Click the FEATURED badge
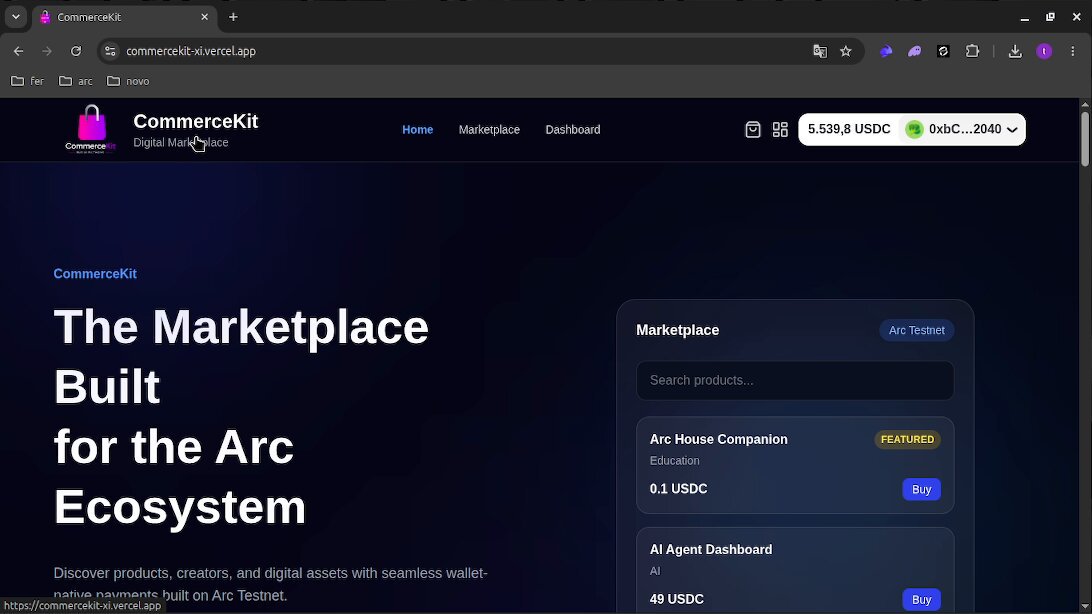The height and width of the screenshot is (614, 1092). (x=907, y=439)
